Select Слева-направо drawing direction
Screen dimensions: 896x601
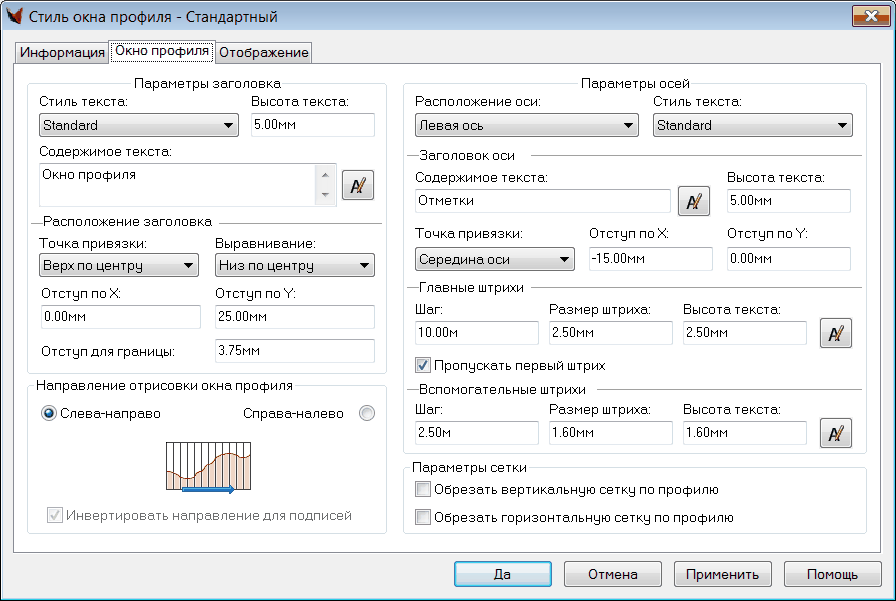(49, 413)
